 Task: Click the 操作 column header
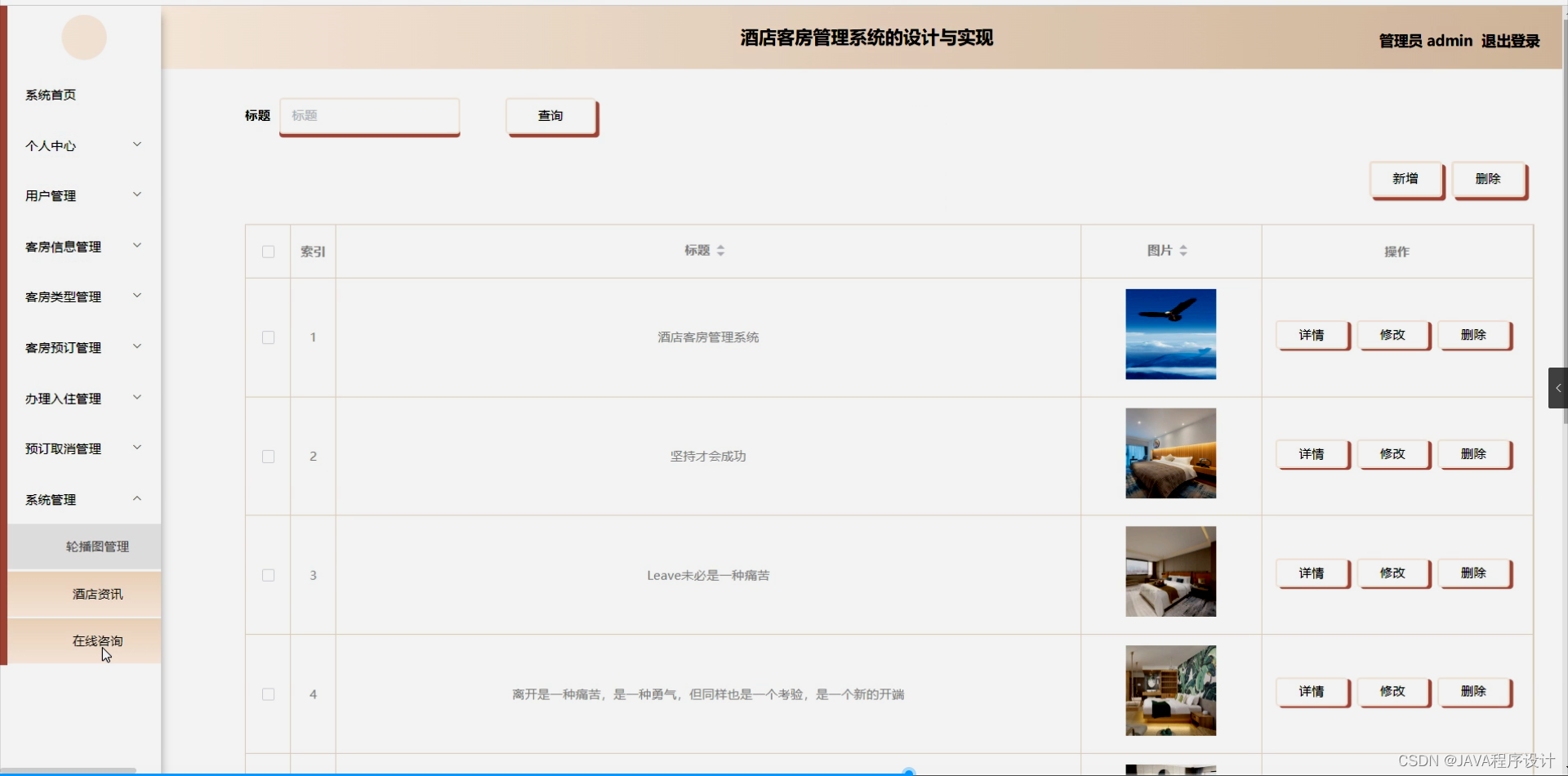coord(1397,252)
